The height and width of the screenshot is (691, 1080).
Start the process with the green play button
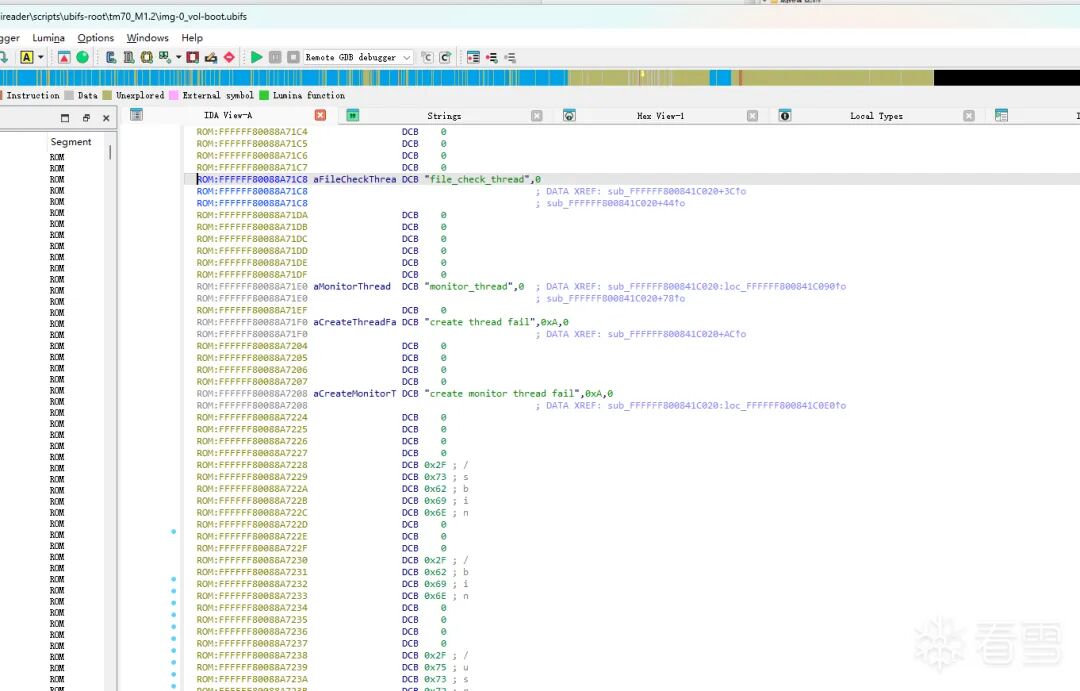tap(257, 57)
